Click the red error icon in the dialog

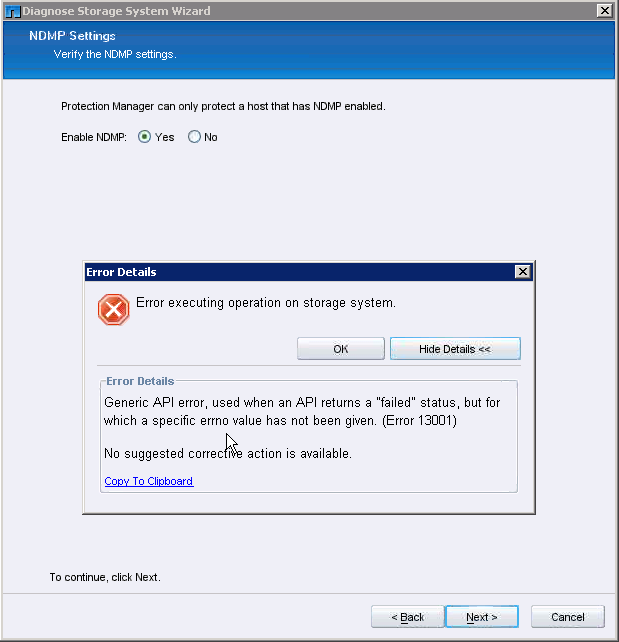pos(113,309)
